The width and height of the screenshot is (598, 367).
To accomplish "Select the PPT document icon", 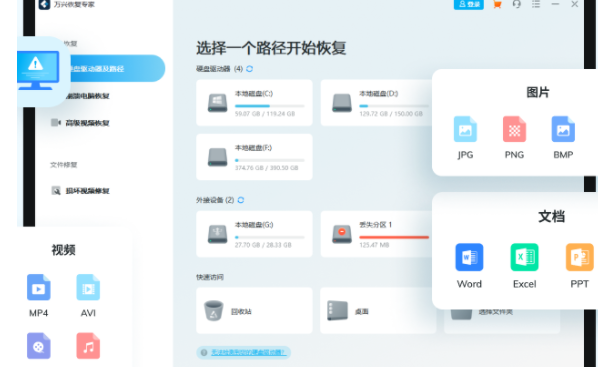I will coord(579,257).
